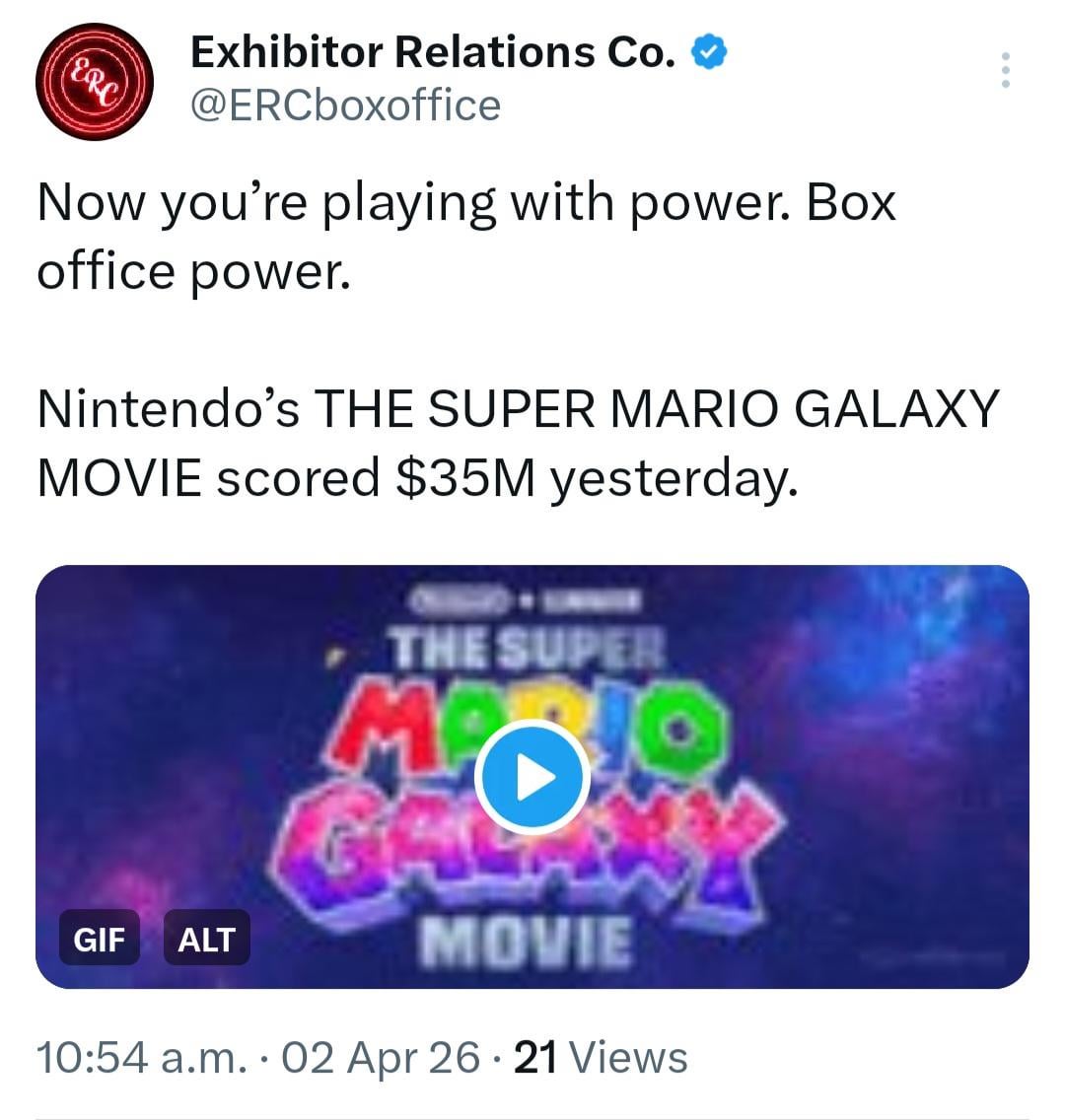Click the 02 Apr 26 post date
Image resolution: width=1065 pixels, height=1120 pixels.
click(x=381, y=1058)
